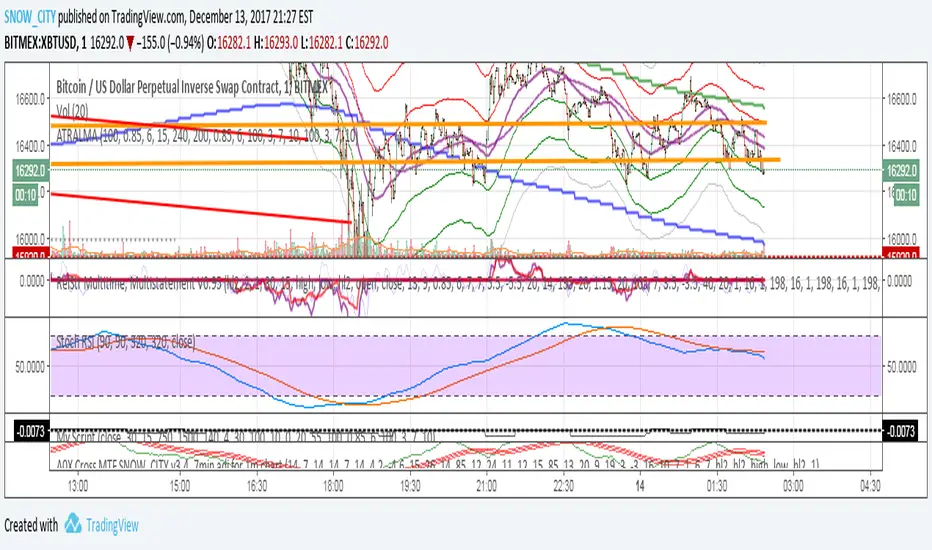Click the 18:00 time axis label
The height and width of the screenshot is (550, 932).
pyautogui.click(x=333, y=486)
